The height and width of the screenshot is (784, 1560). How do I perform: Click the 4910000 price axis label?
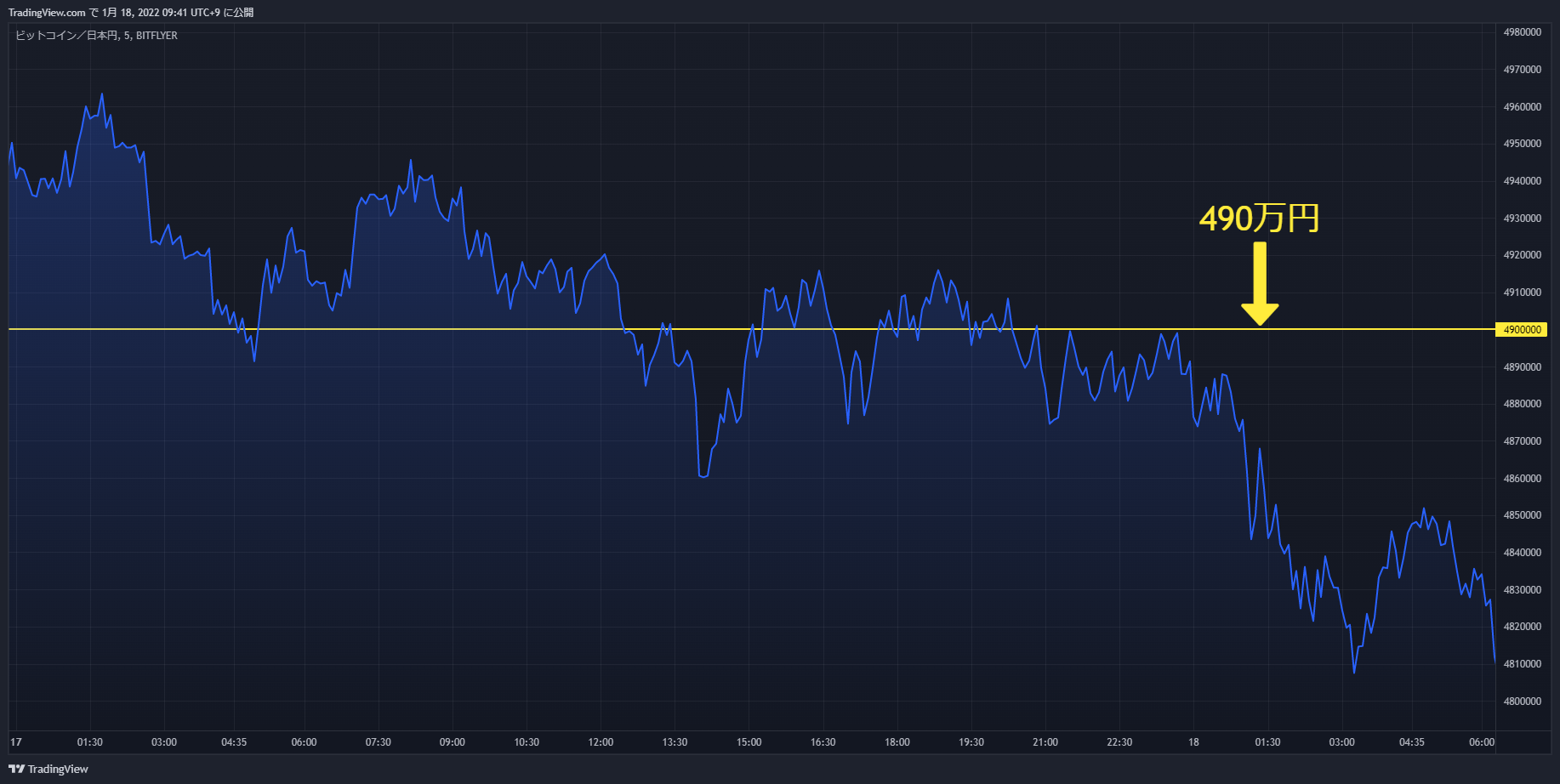click(x=1523, y=293)
